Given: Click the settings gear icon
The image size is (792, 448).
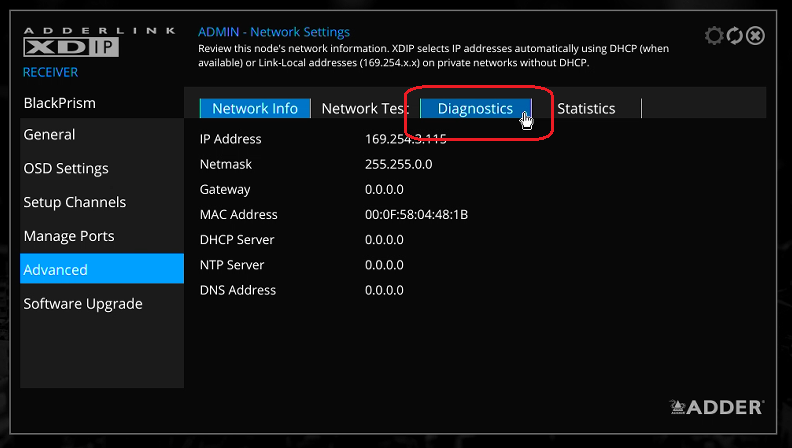Looking at the screenshot, I should tap(714, 35).
